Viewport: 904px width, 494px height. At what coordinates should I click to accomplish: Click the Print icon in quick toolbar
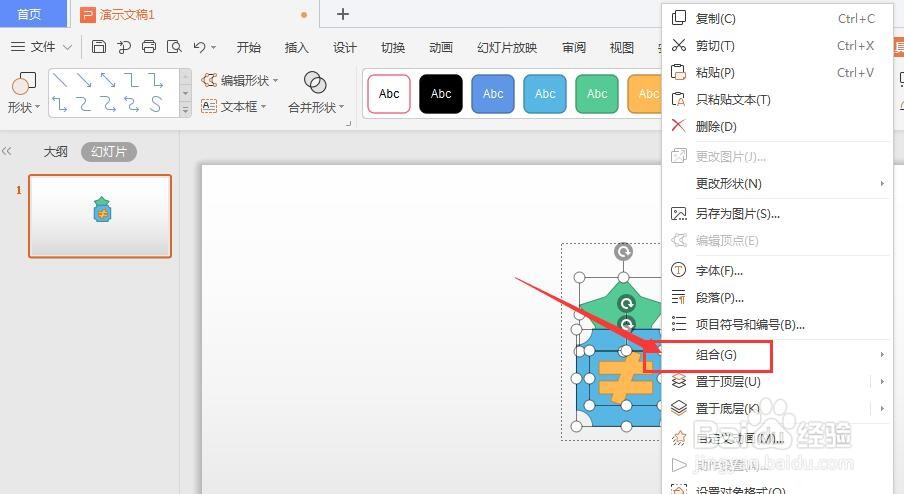click(x=149, y=47)
